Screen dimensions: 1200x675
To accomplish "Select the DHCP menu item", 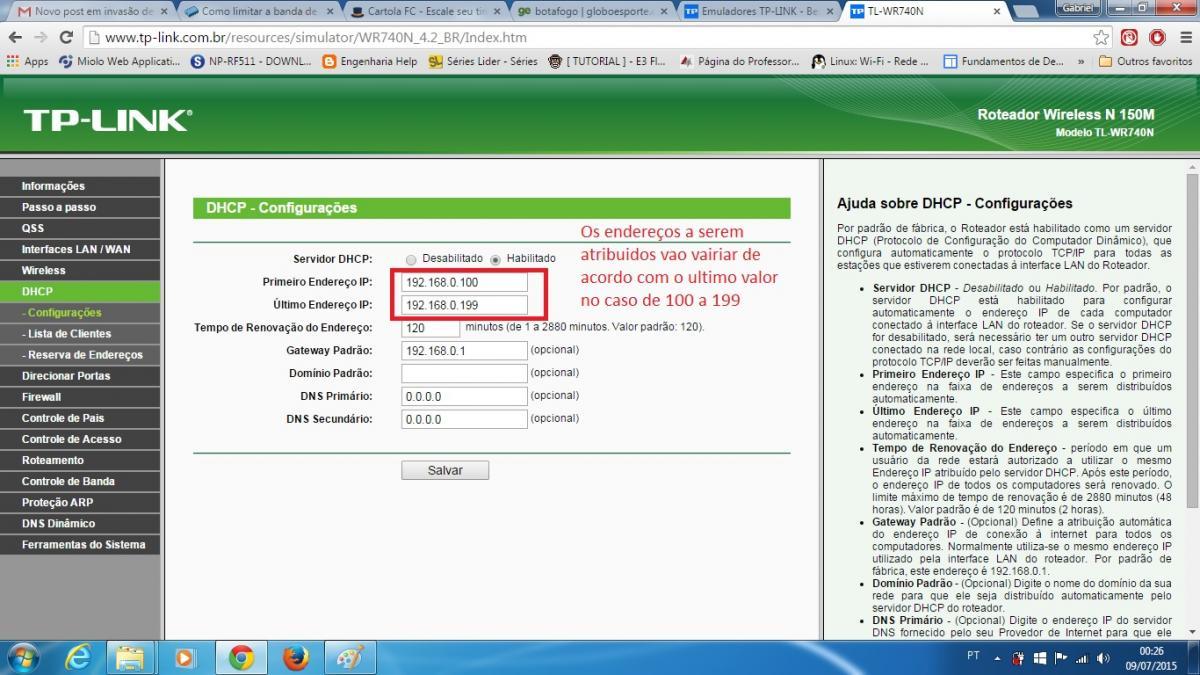I will (x=80, y=291).
